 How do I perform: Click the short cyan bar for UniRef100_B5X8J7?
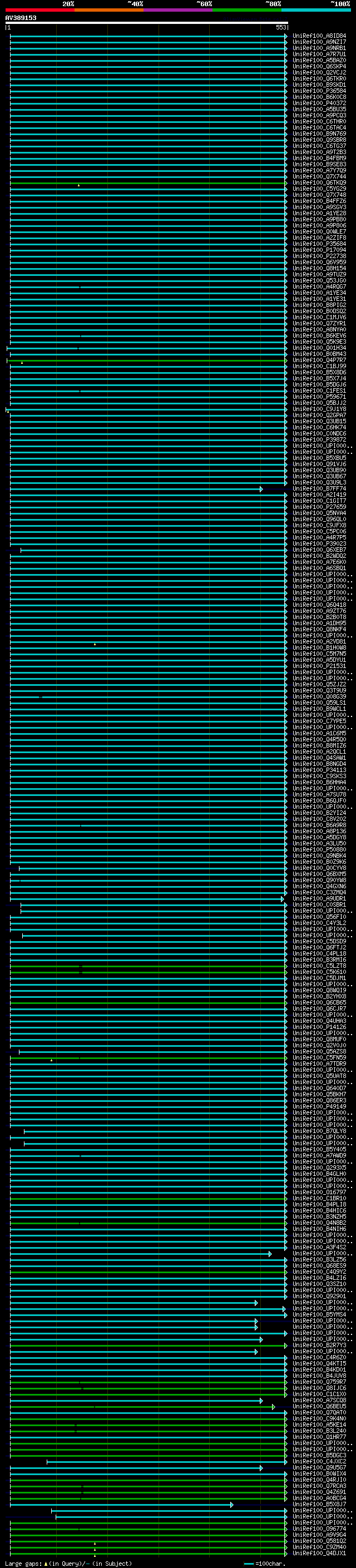click(121, 1505)
